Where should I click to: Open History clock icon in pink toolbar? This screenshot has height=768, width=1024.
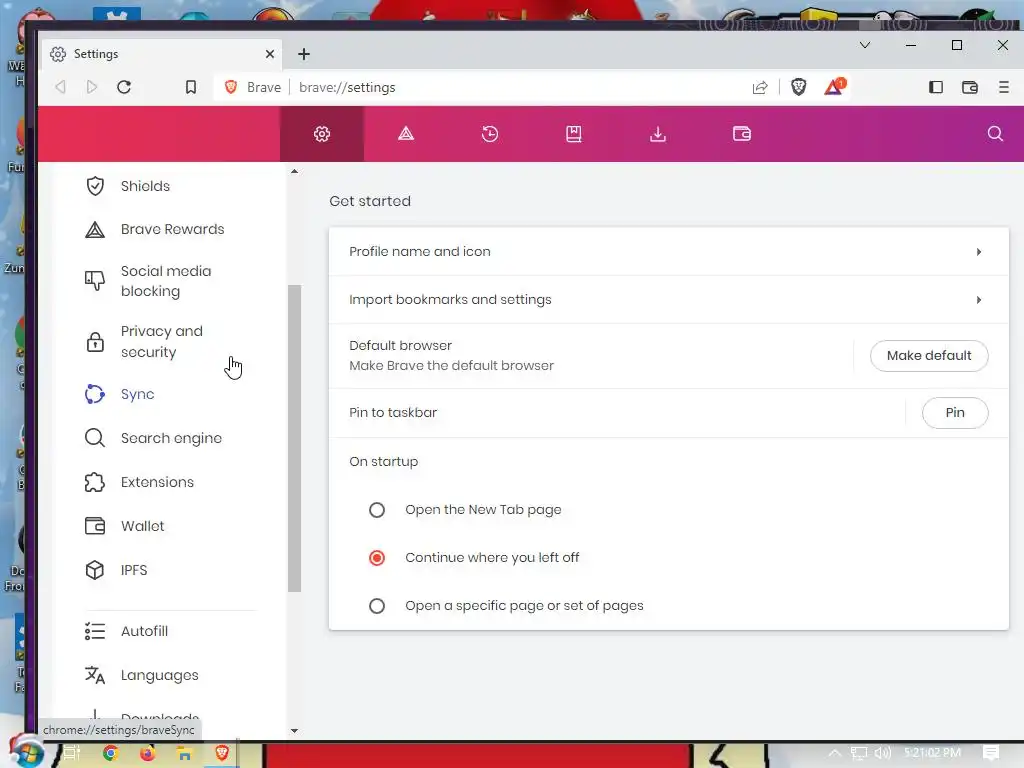click(x=490, y=134)
